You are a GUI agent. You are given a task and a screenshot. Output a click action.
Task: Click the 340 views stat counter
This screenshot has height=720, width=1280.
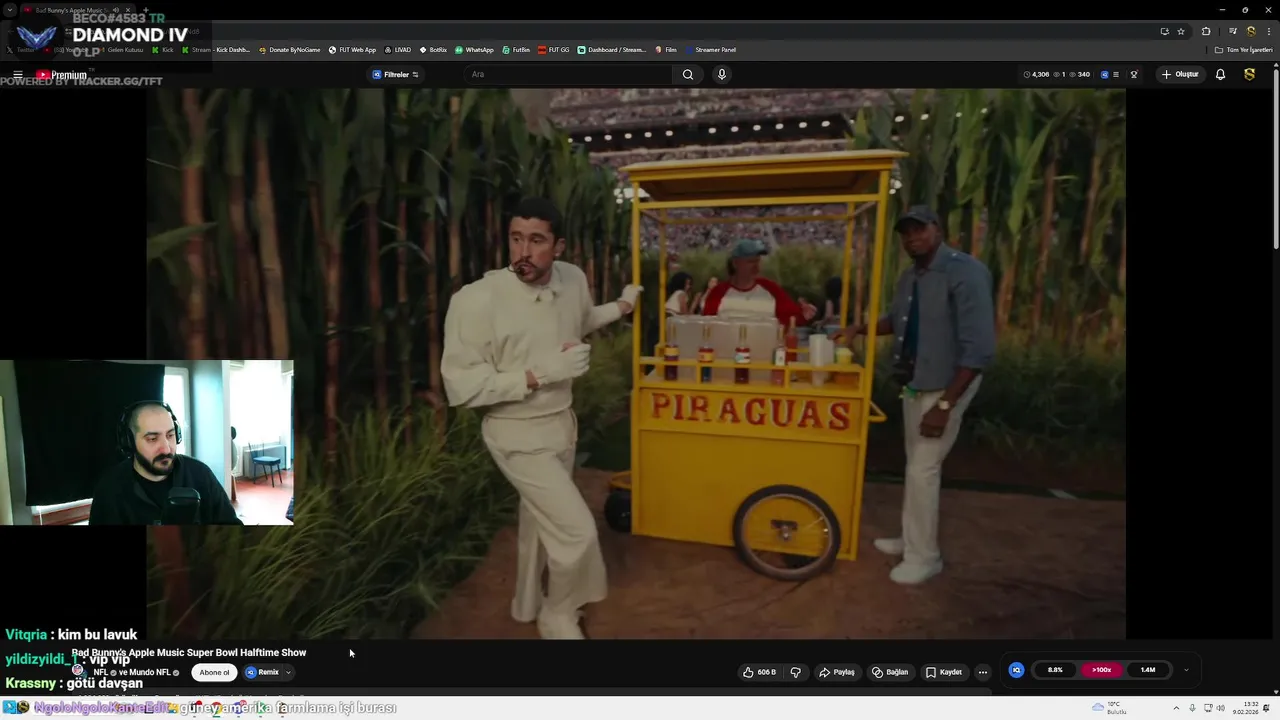click(x=1079, y=74)
